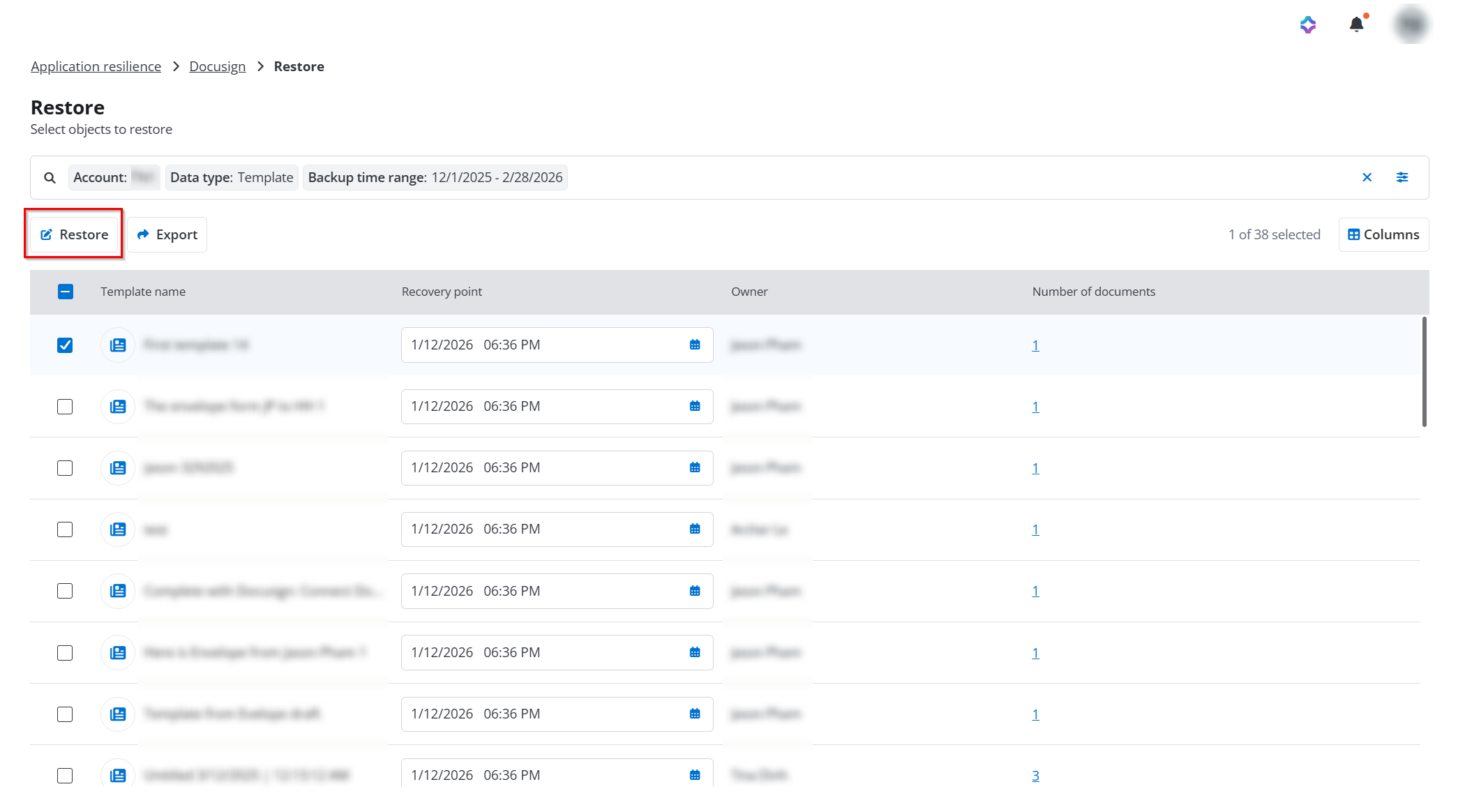Open the Backup time range filter chip
Screen dimensions: 1465x812
(435, 177)
